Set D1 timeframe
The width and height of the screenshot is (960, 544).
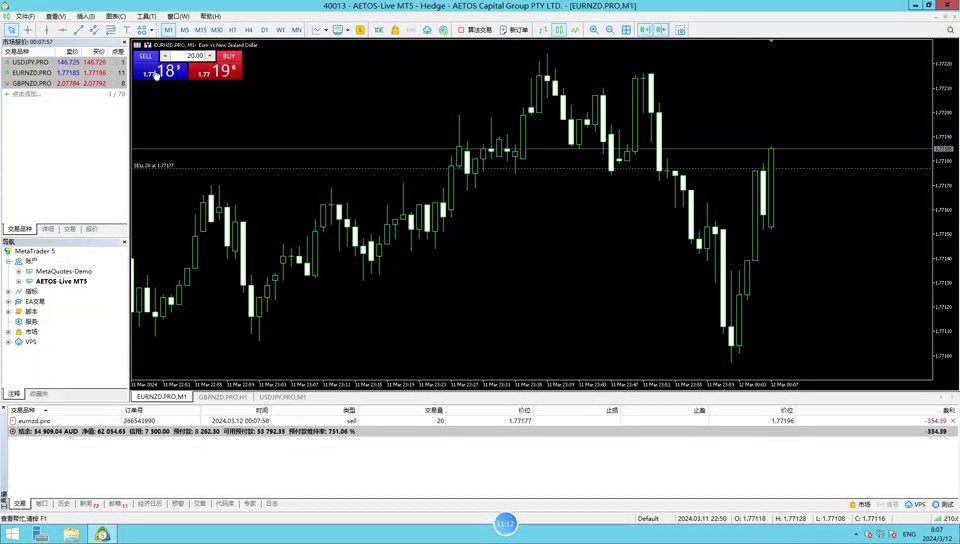[264, 30]
